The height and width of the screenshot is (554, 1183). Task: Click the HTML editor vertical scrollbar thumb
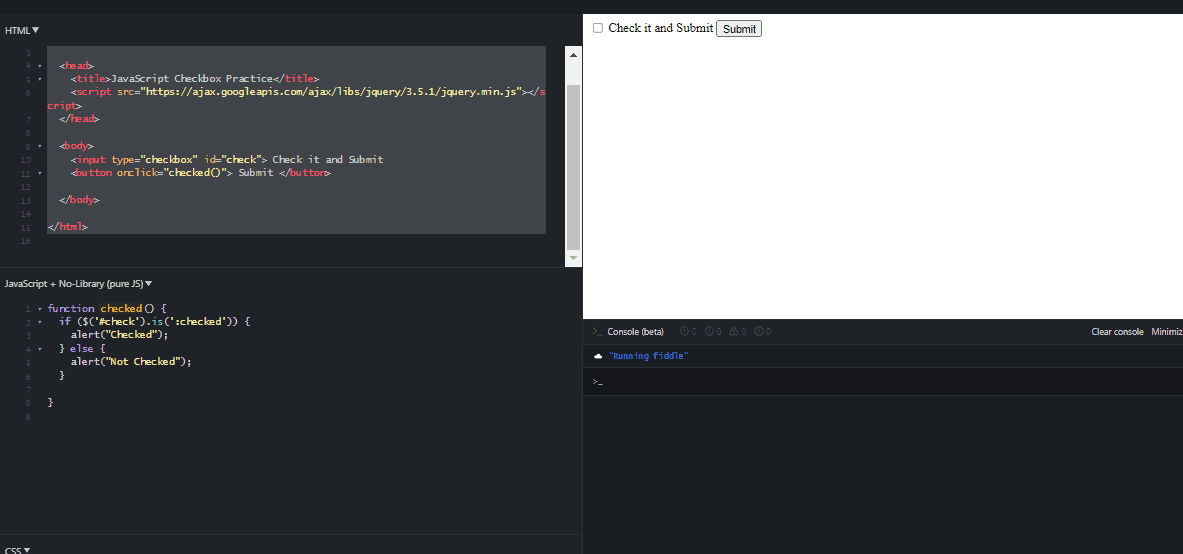[573, 165]
